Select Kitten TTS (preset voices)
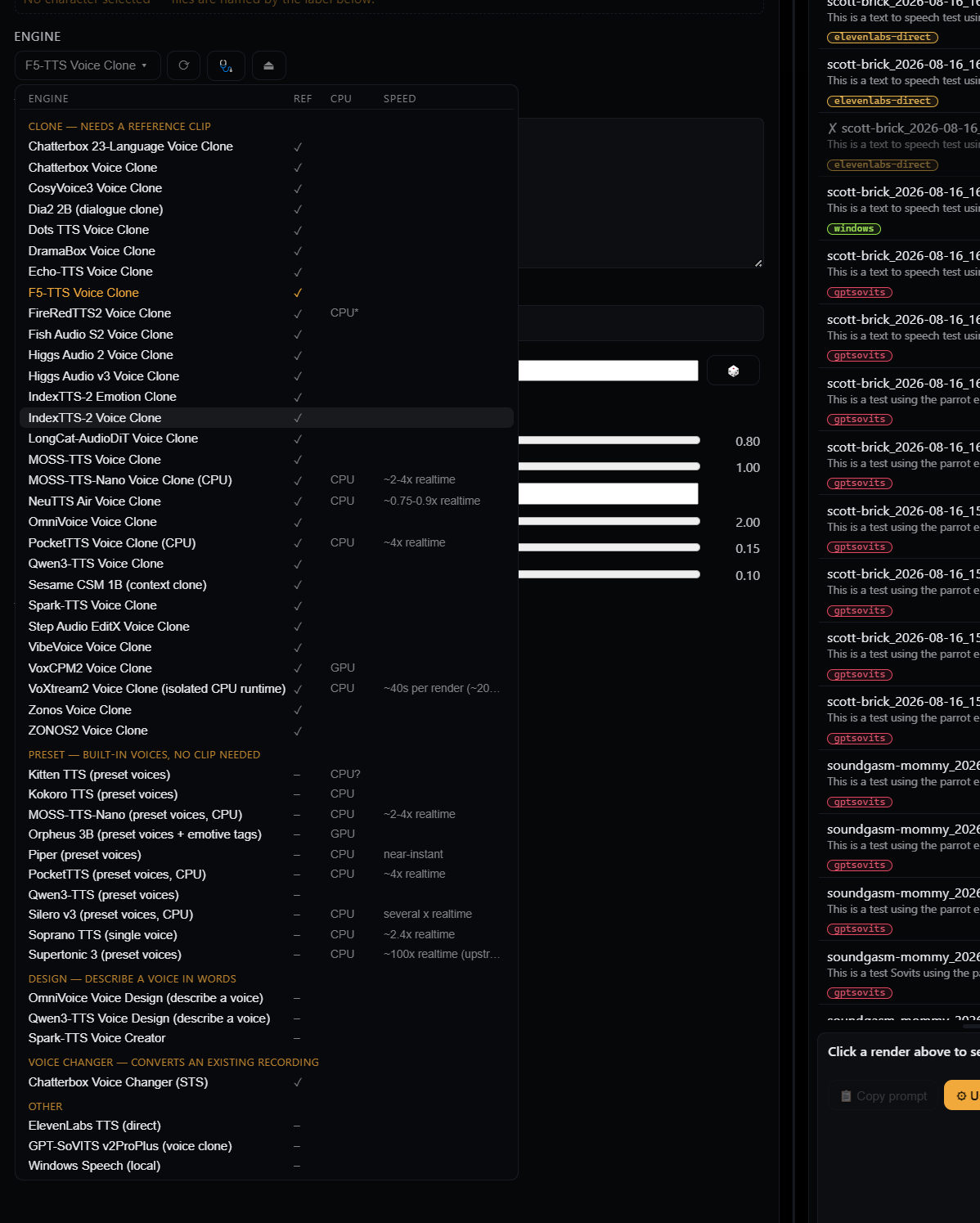The height and width of the screenshot is (1223, 980). 267,775
